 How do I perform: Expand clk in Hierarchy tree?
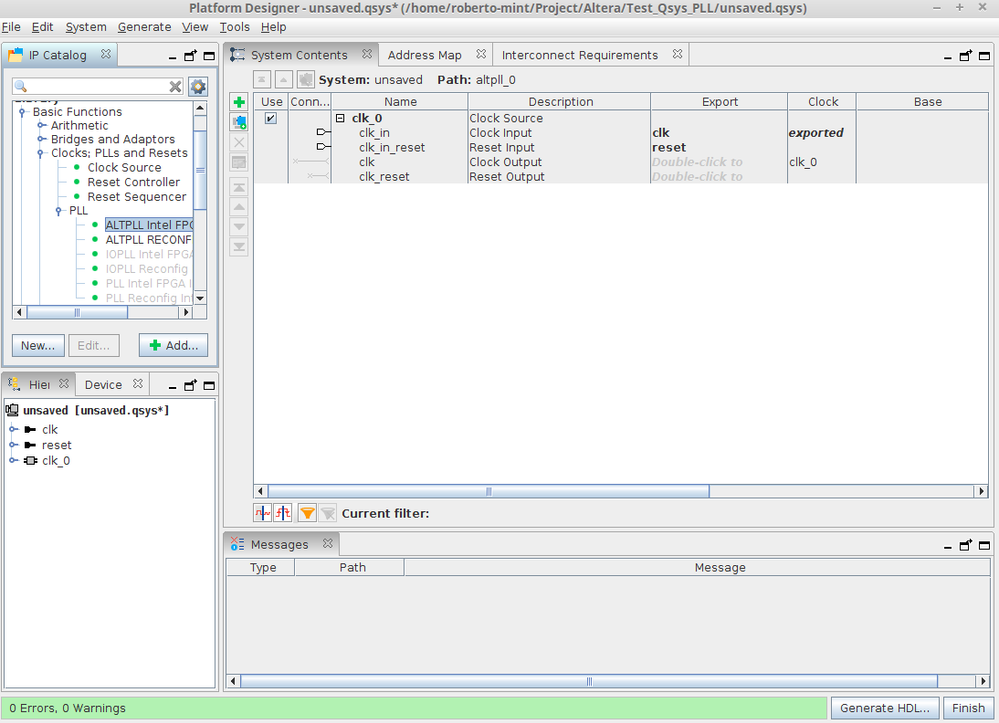tap(13, 429)
